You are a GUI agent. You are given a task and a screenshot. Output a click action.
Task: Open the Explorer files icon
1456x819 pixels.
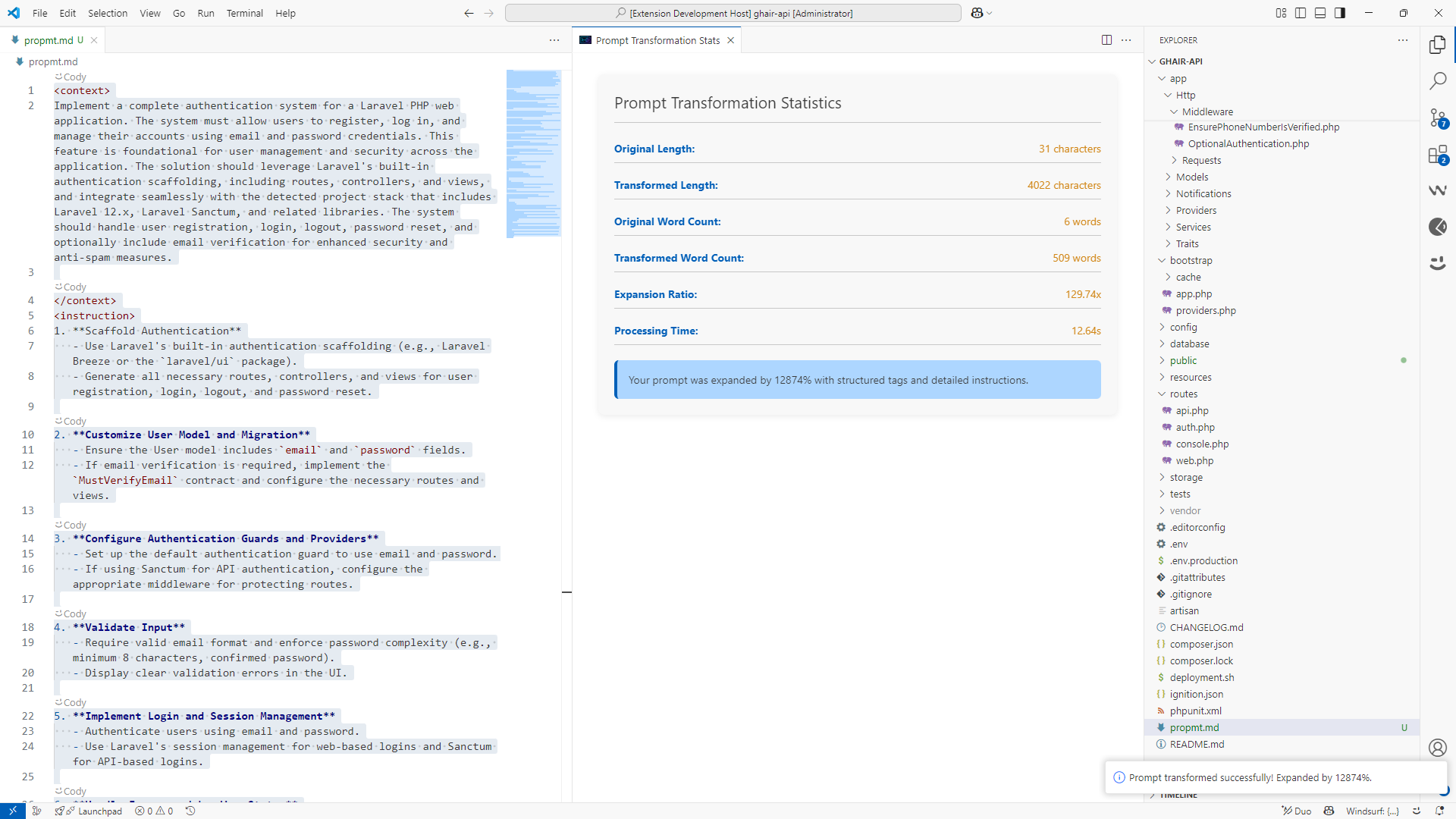1437,45
